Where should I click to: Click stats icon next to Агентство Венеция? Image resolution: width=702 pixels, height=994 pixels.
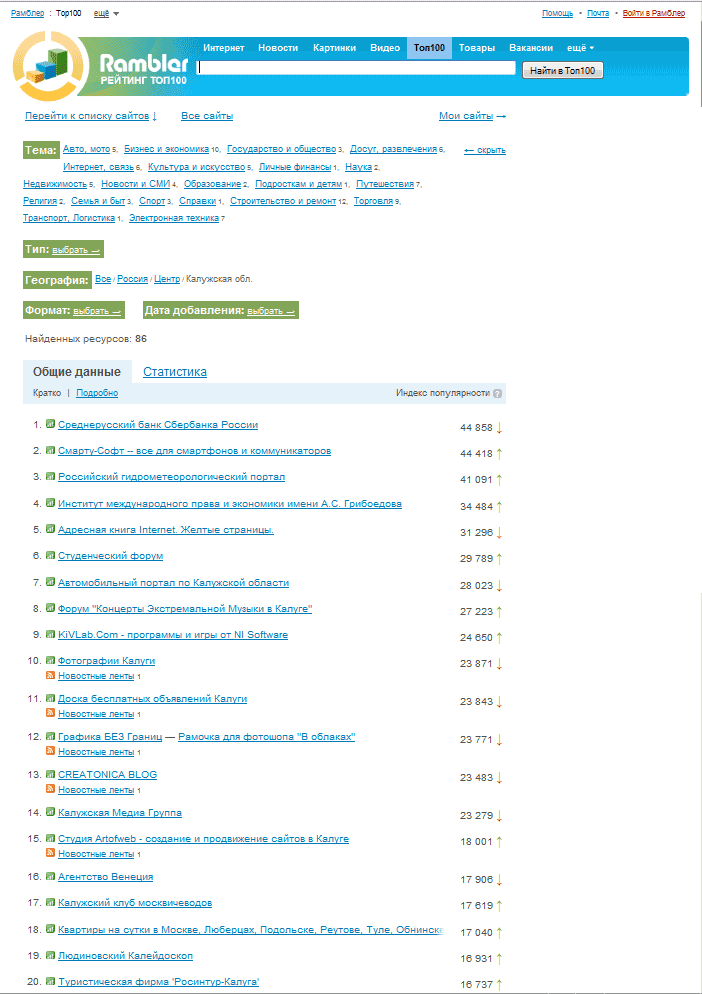(51, 876)
